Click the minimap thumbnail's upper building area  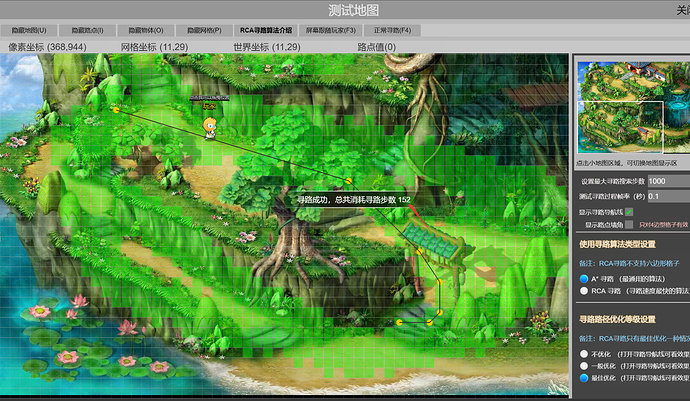647,73
